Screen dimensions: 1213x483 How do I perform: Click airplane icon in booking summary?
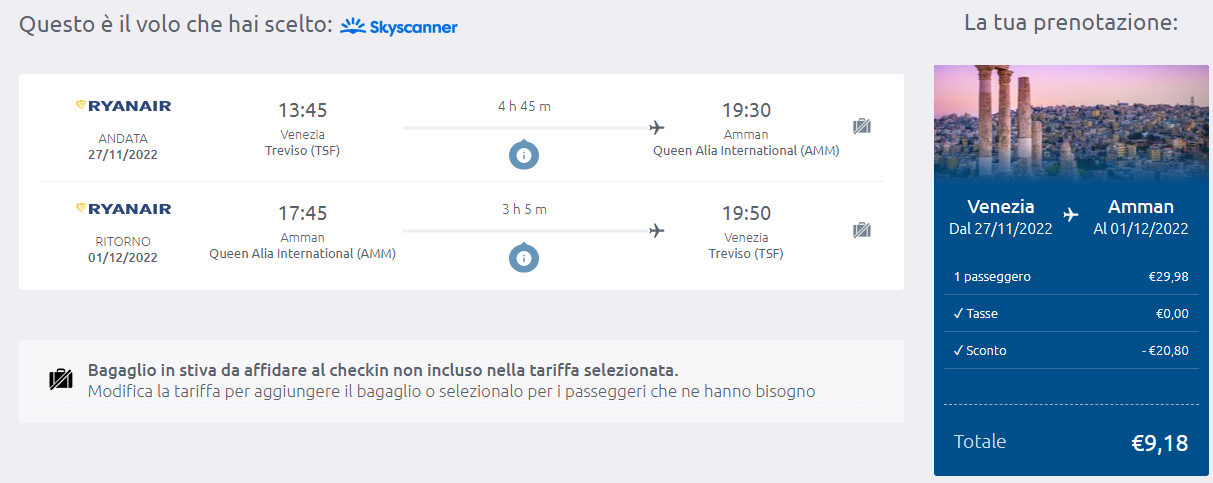[x=1071, y=215]
